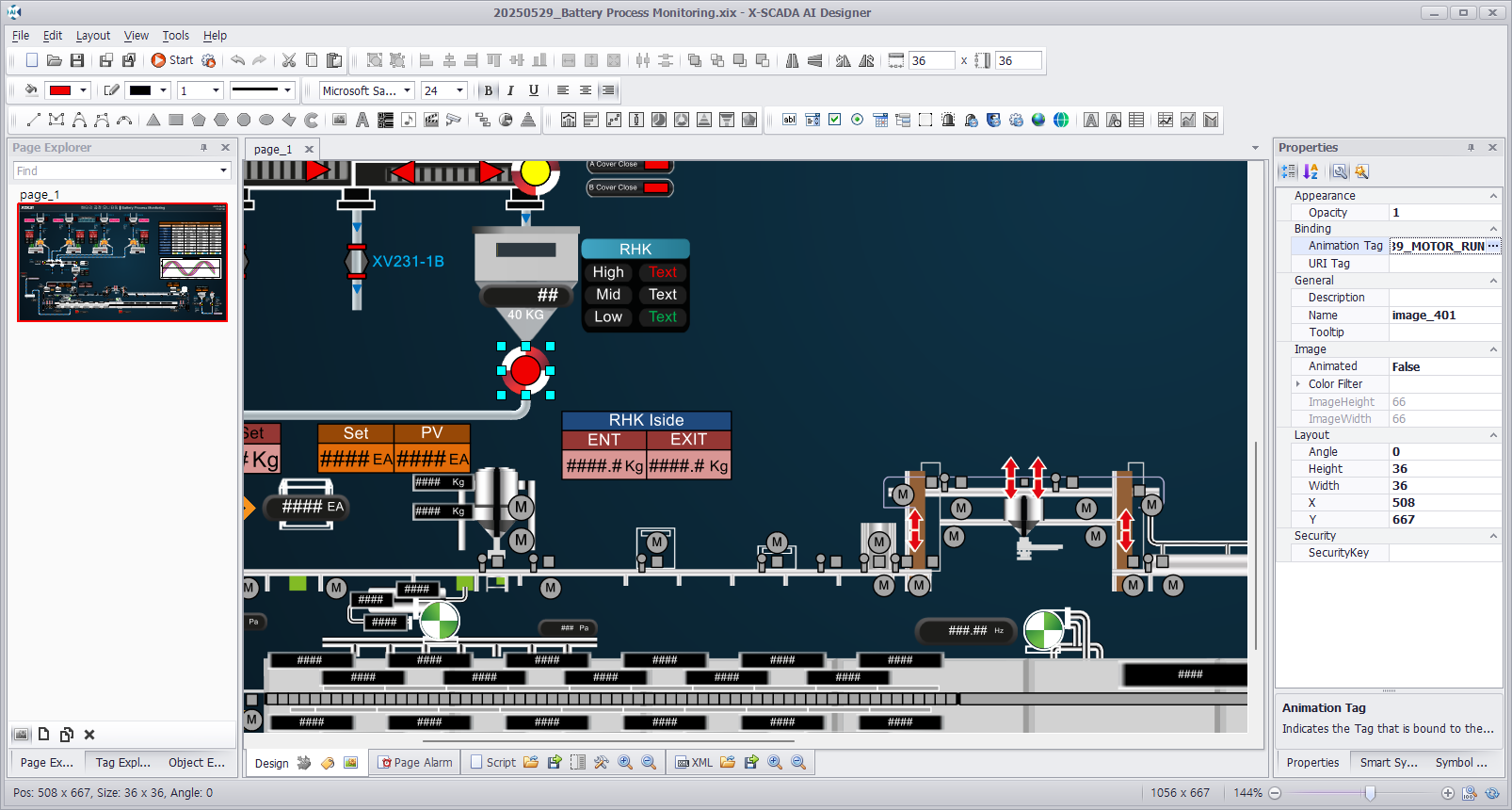The image size is (1512, 810).
Task: Select the page_1 thumbnail preview
Action: [x=122, y=262]
